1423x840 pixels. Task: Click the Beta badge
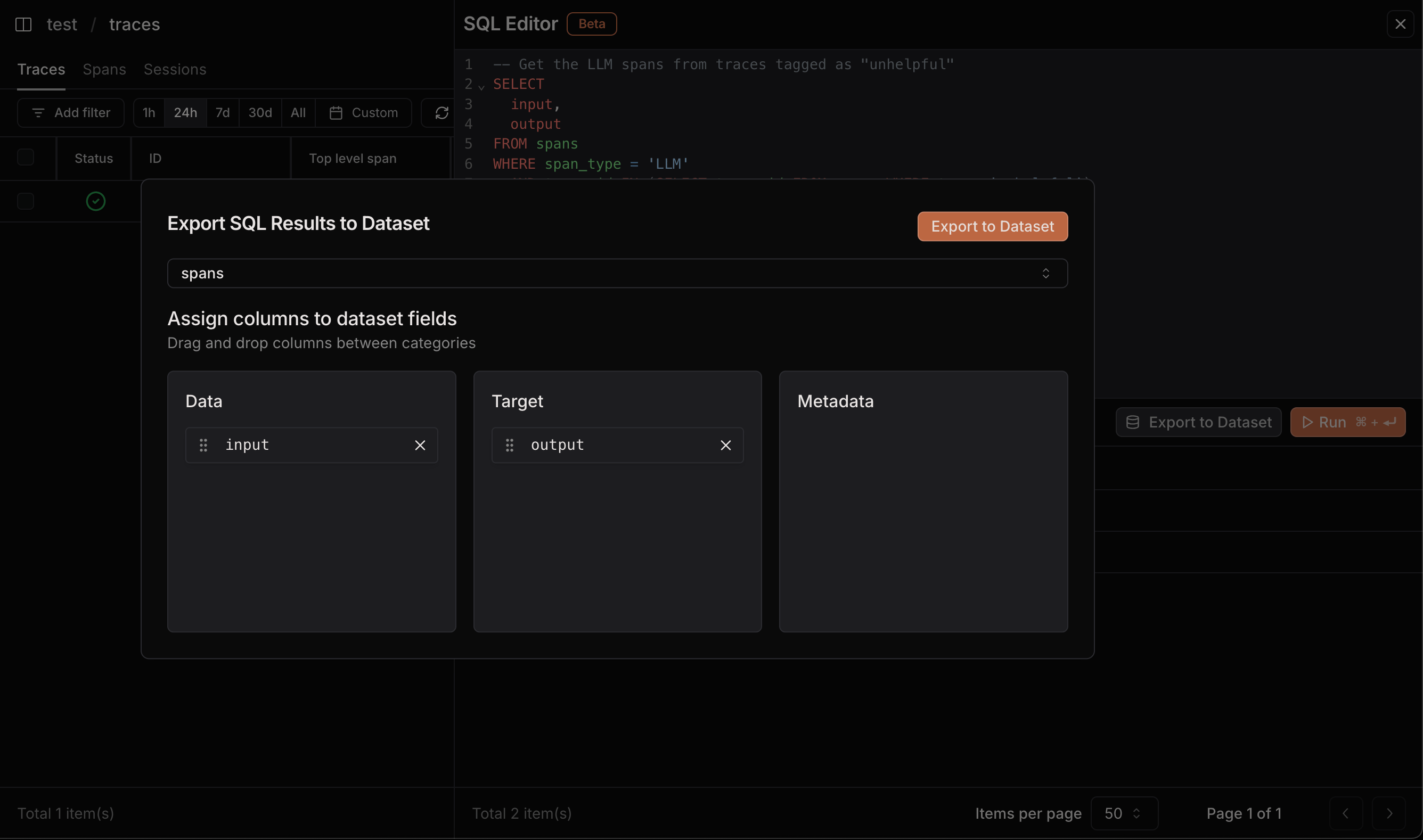[x=592, y=24]
